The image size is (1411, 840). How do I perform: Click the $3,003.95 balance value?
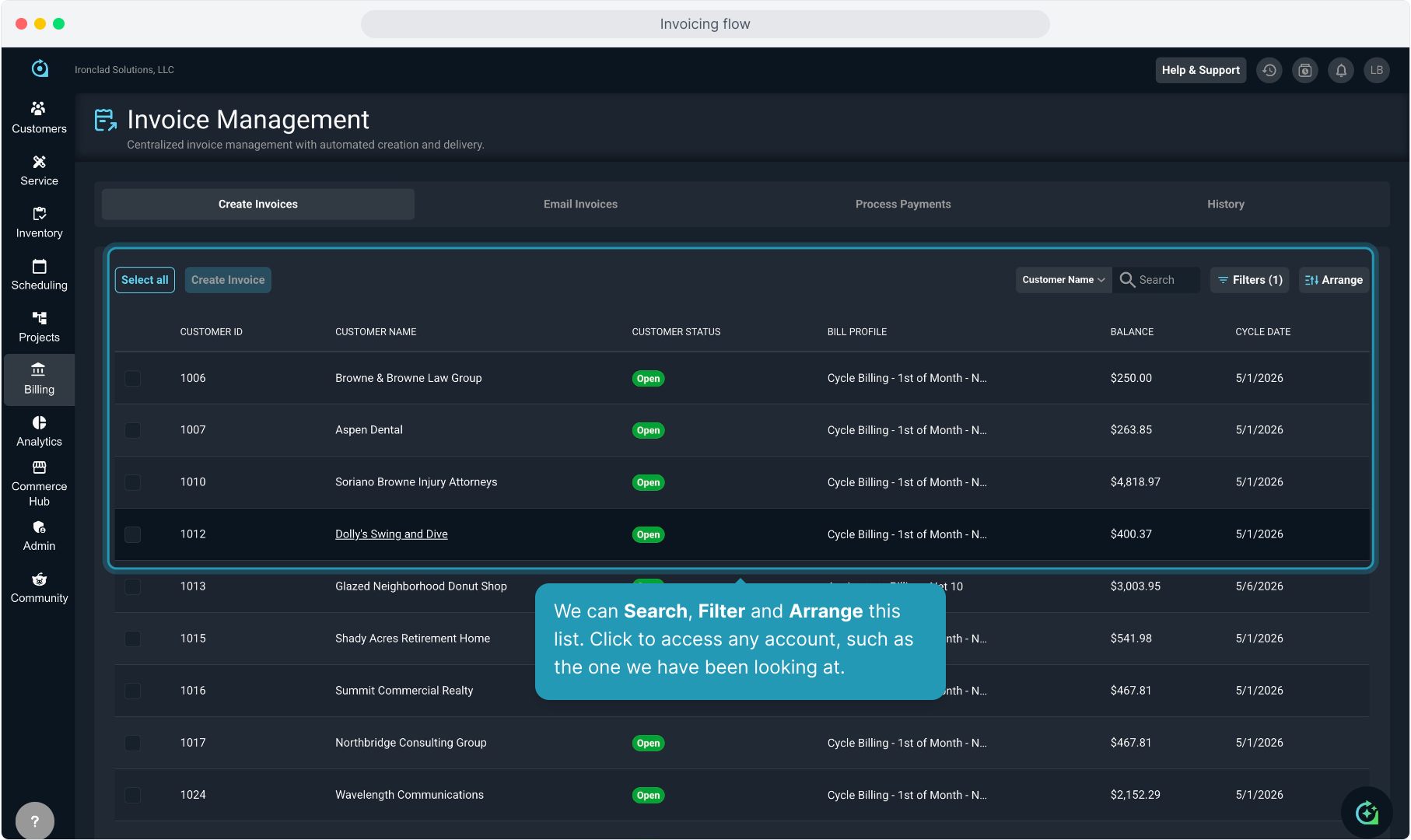click(1136, 586)
